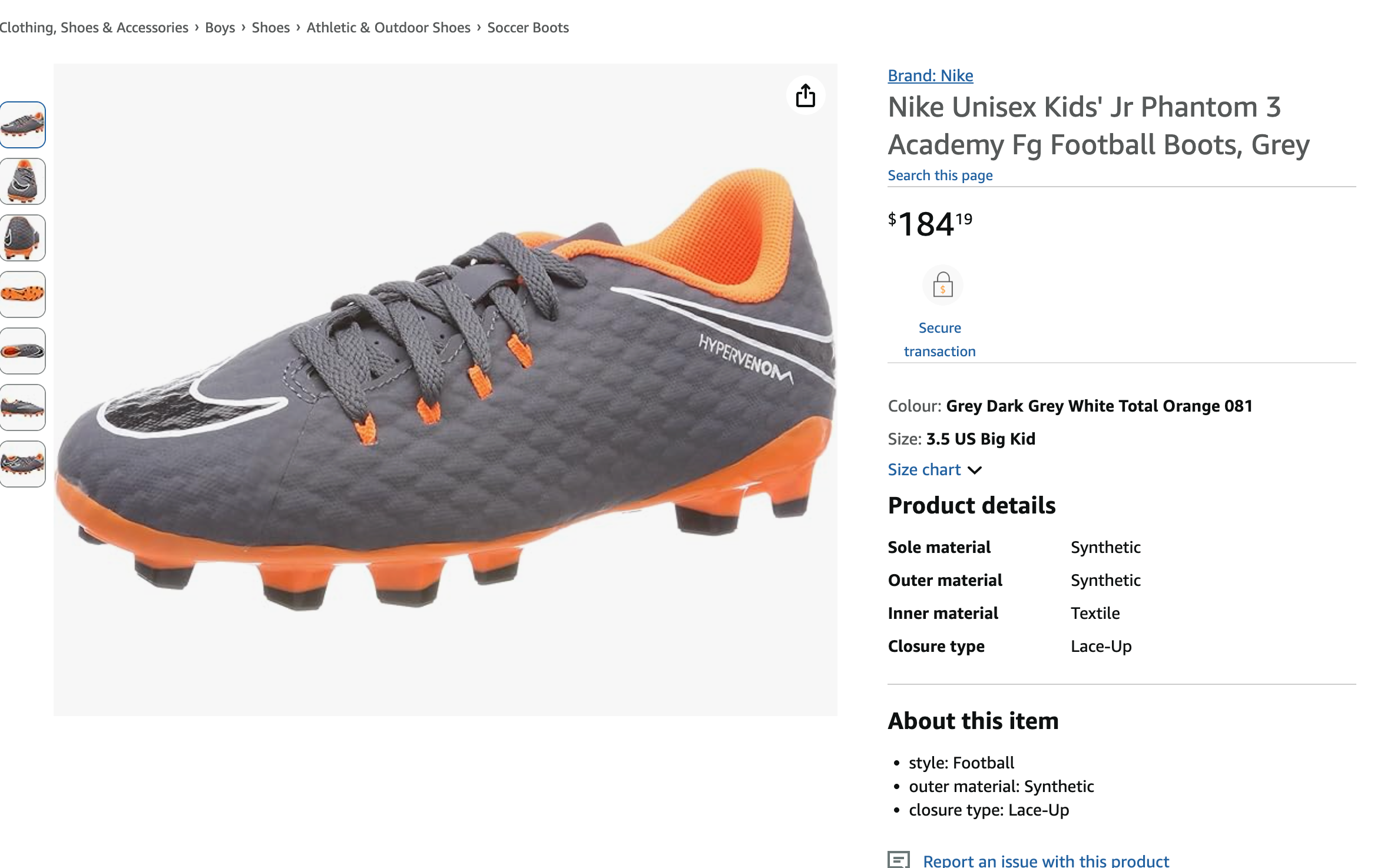The height and width of the screenshot is (868, 1384).
Task: Select the first highlighted shoe thumbnail
Action: (23, 125)
